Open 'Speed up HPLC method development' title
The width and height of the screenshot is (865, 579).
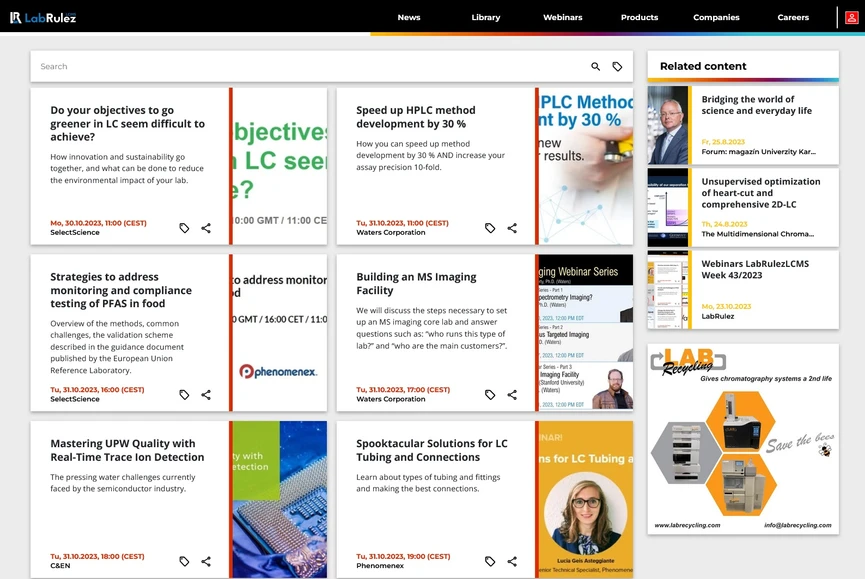click(x=415, y=117)
